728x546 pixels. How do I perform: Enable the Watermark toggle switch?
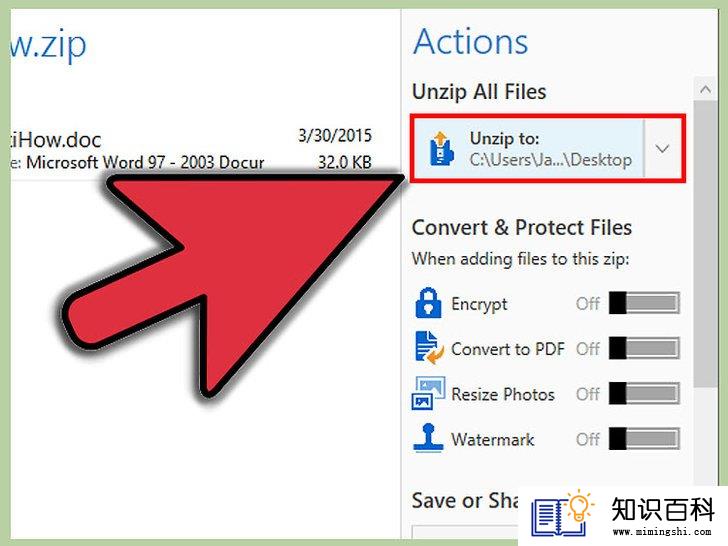(644, 438)
